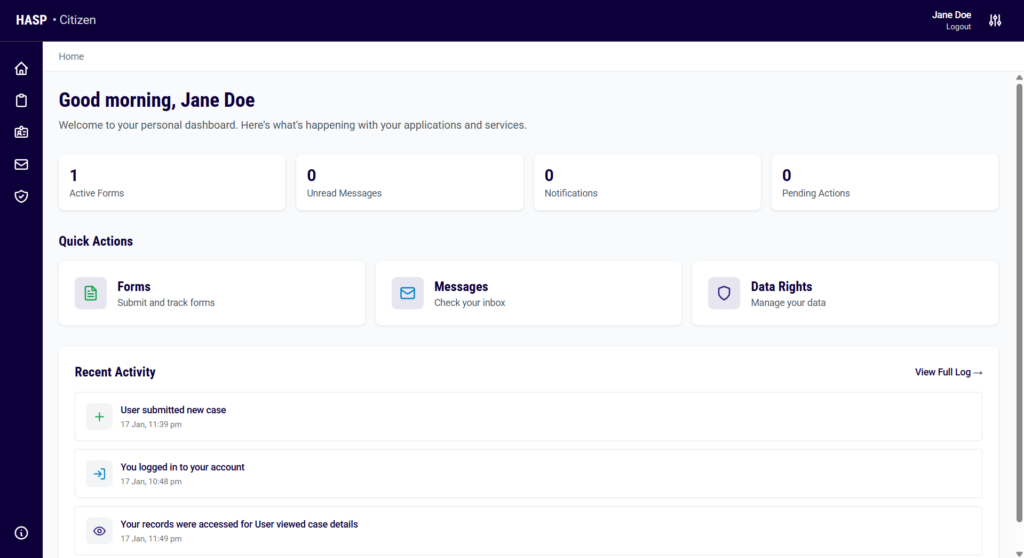Open the Unread Messages stat card

(409, 182)
